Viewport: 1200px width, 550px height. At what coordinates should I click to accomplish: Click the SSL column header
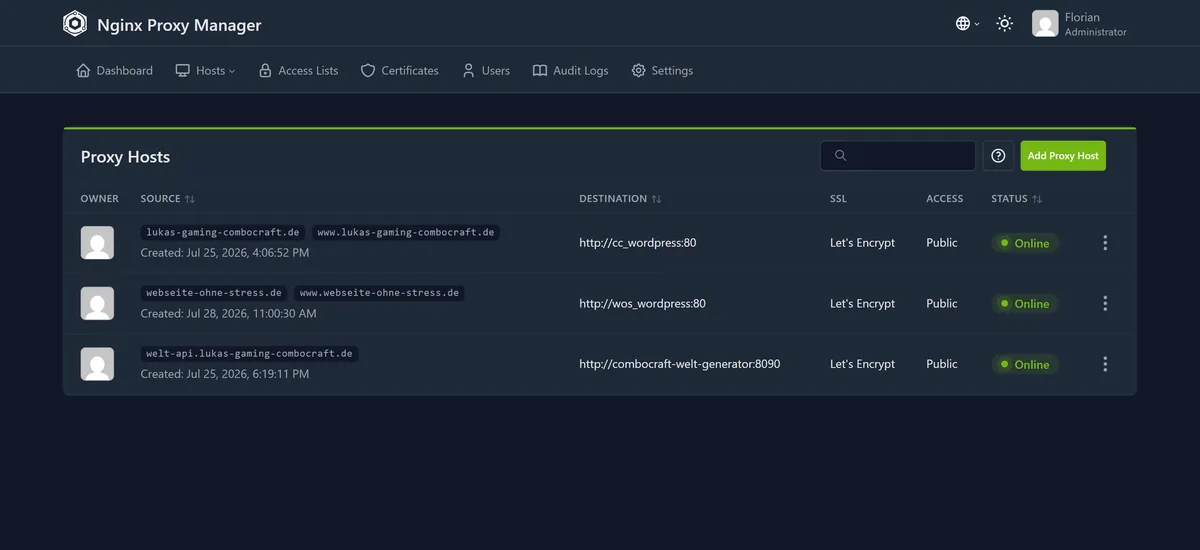838,199
